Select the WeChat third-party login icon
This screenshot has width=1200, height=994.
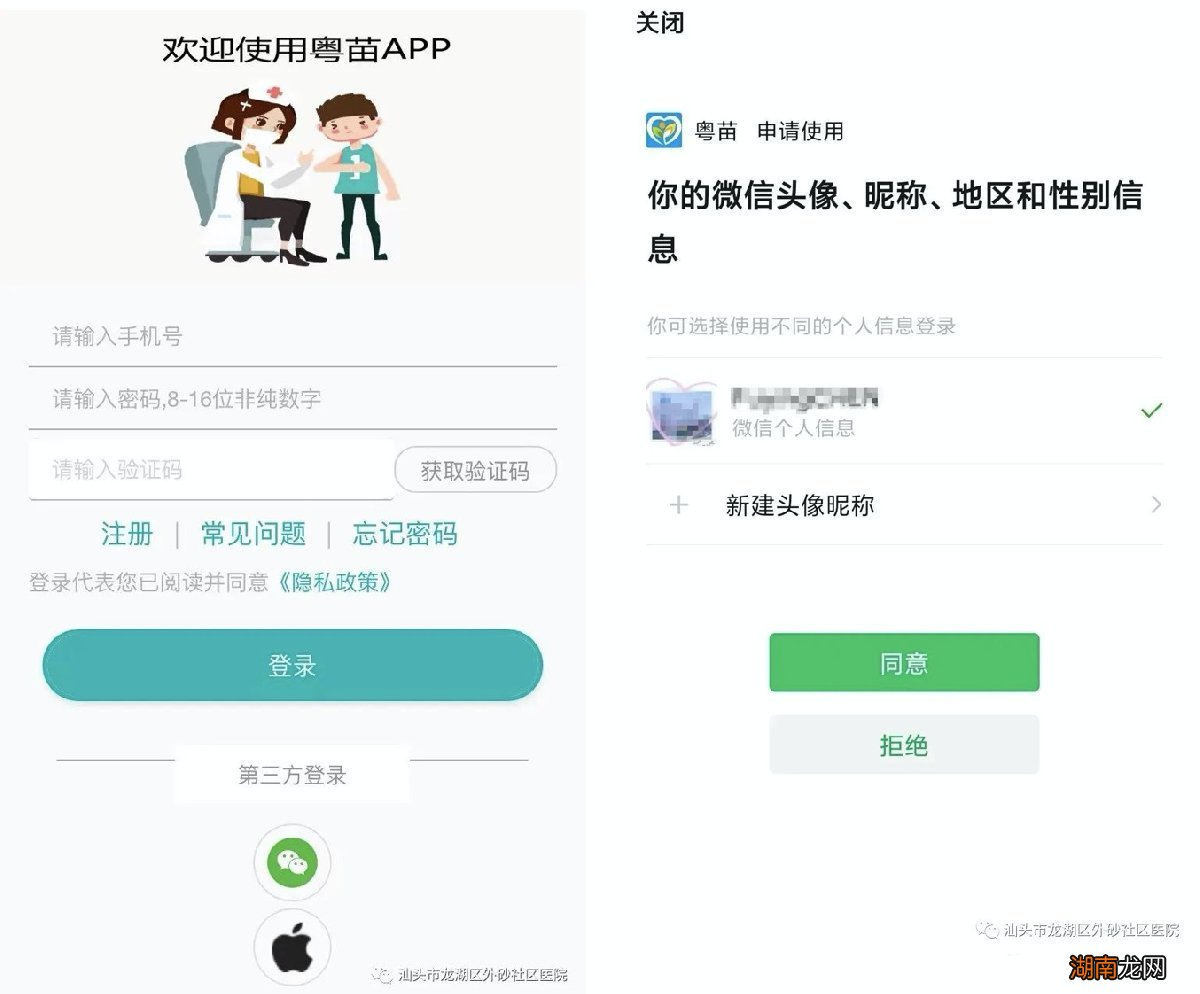292,863
